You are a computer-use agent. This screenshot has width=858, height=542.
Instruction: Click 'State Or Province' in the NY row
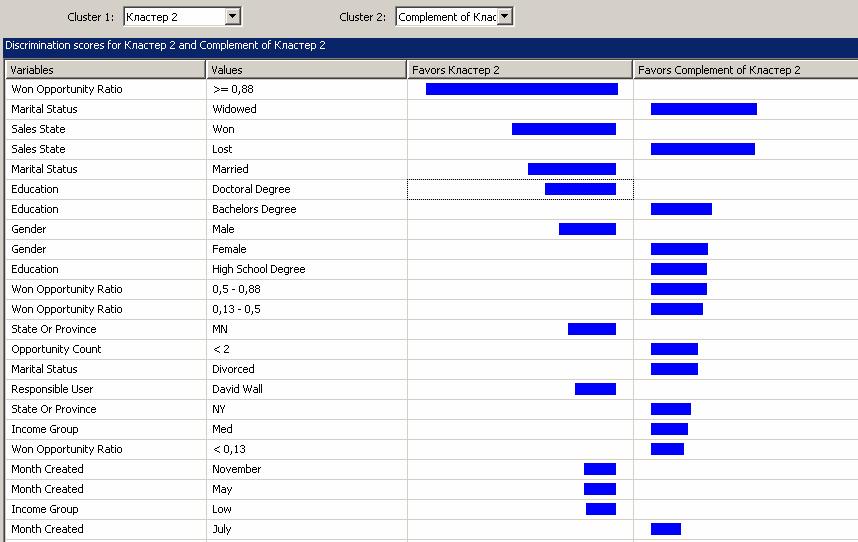(x=54, y=409)
